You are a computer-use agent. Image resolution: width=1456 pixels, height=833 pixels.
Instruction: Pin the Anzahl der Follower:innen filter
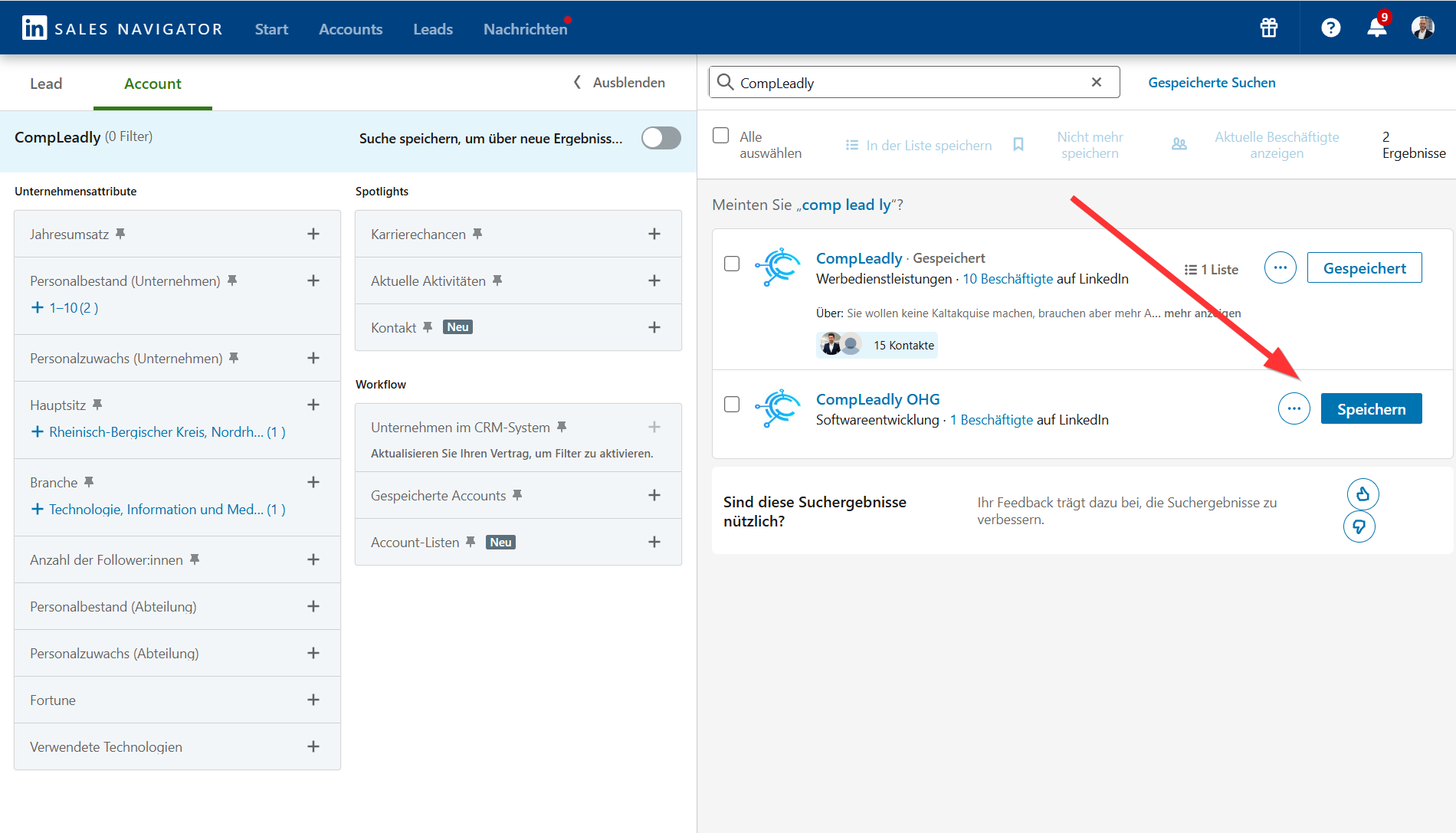[x=195, y=559]
